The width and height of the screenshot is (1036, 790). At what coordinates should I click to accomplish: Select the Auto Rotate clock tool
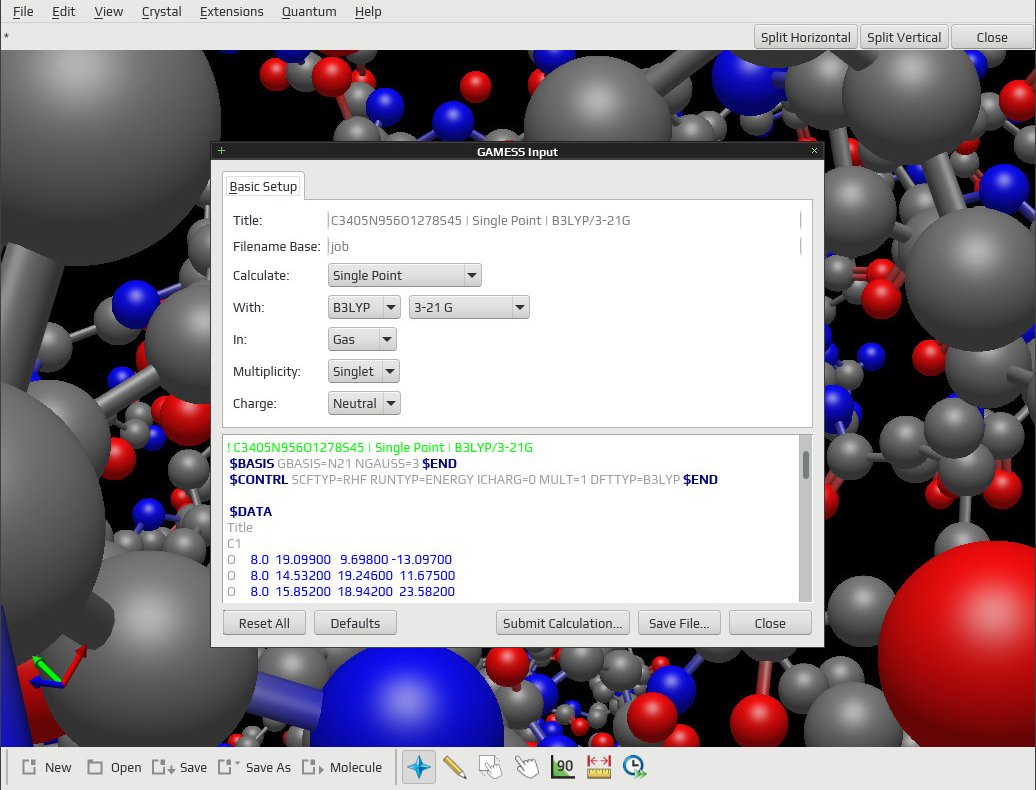pos(634,767)
